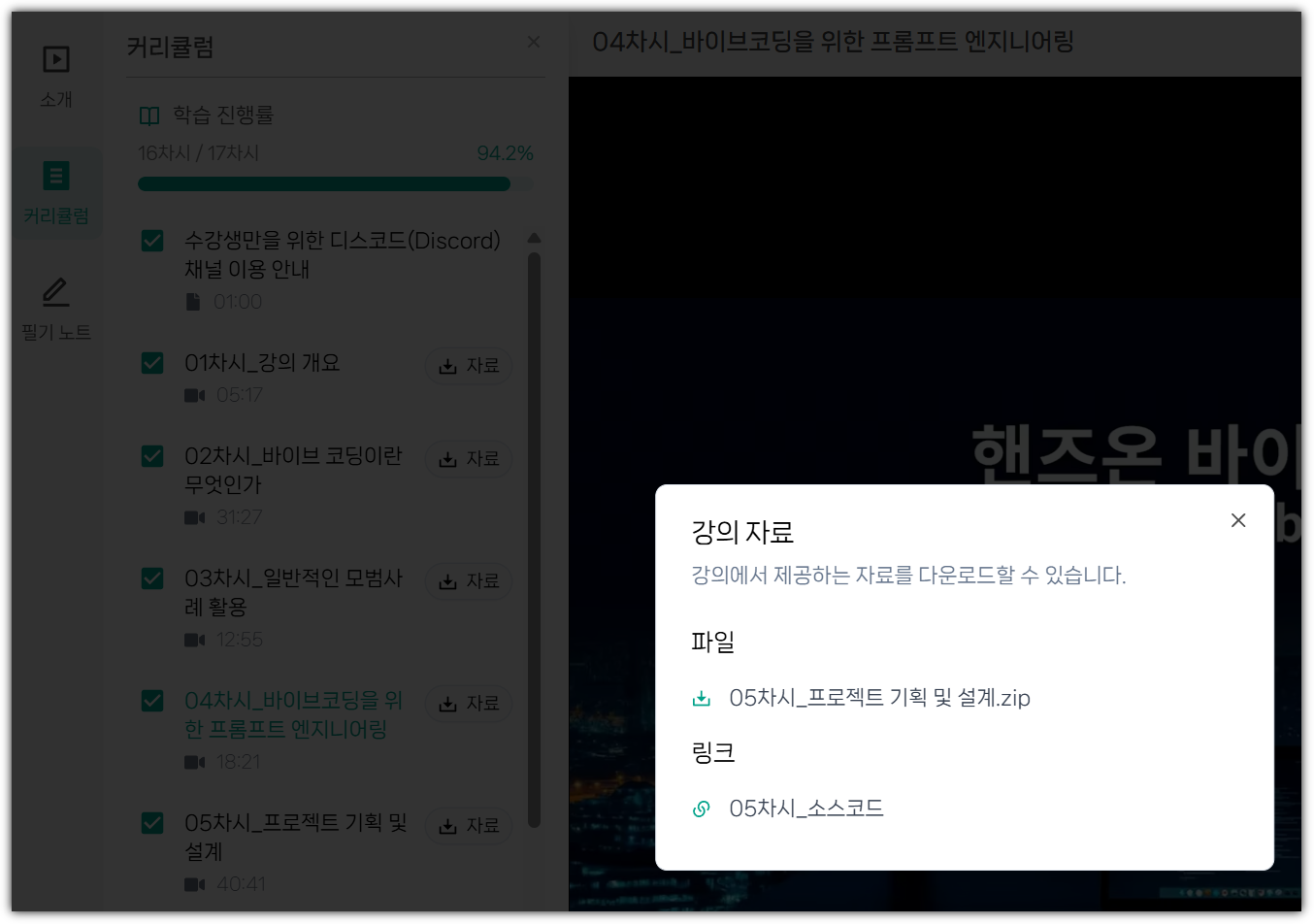Click the link icon beside 05차시_소스코드
Image resolution: width=1314 pixels, height=924 pixels.
(x=702, y=808)
